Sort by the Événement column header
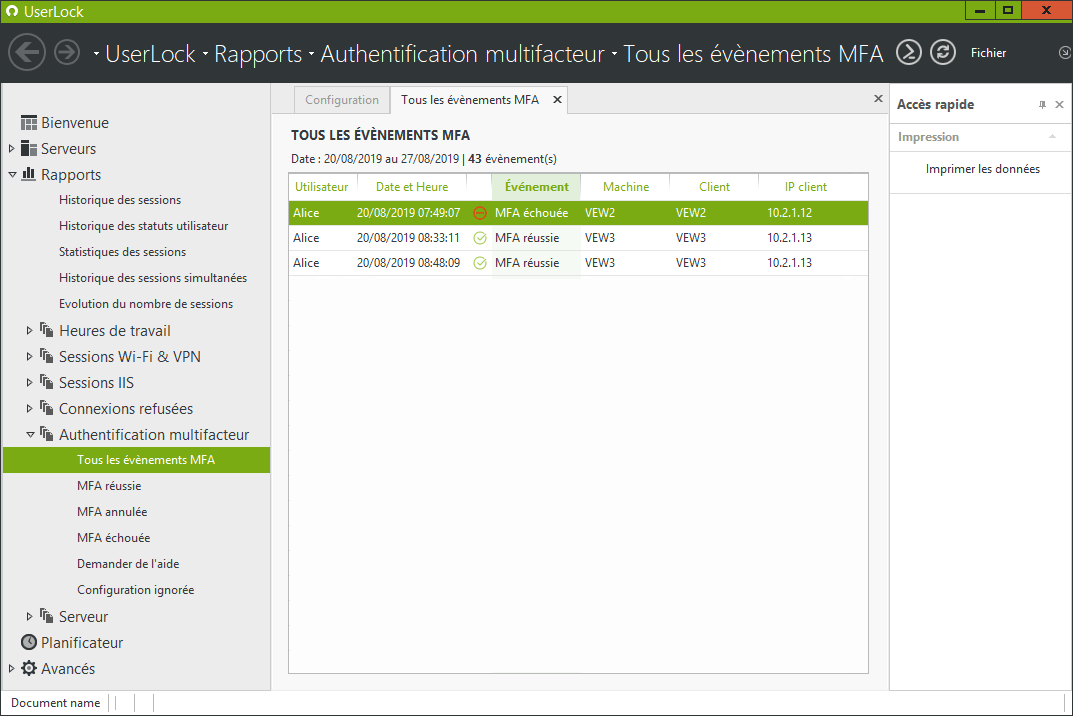This screenshot has height=716, width=1073. point(536,187)
